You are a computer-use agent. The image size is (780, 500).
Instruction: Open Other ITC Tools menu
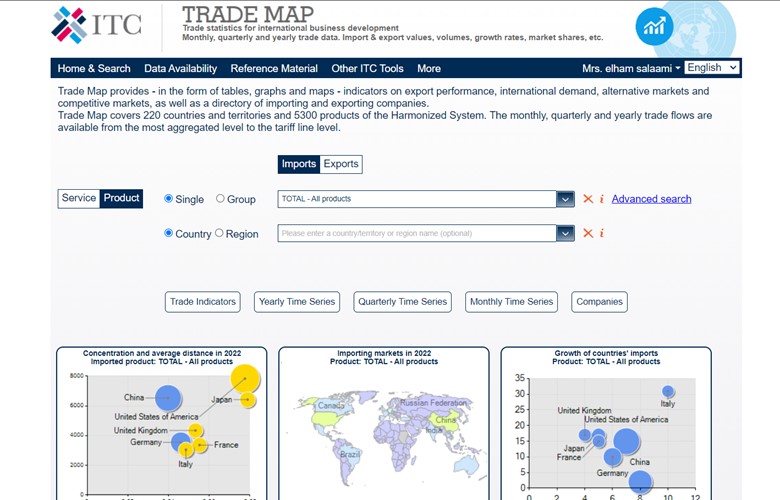pos(368,69)
